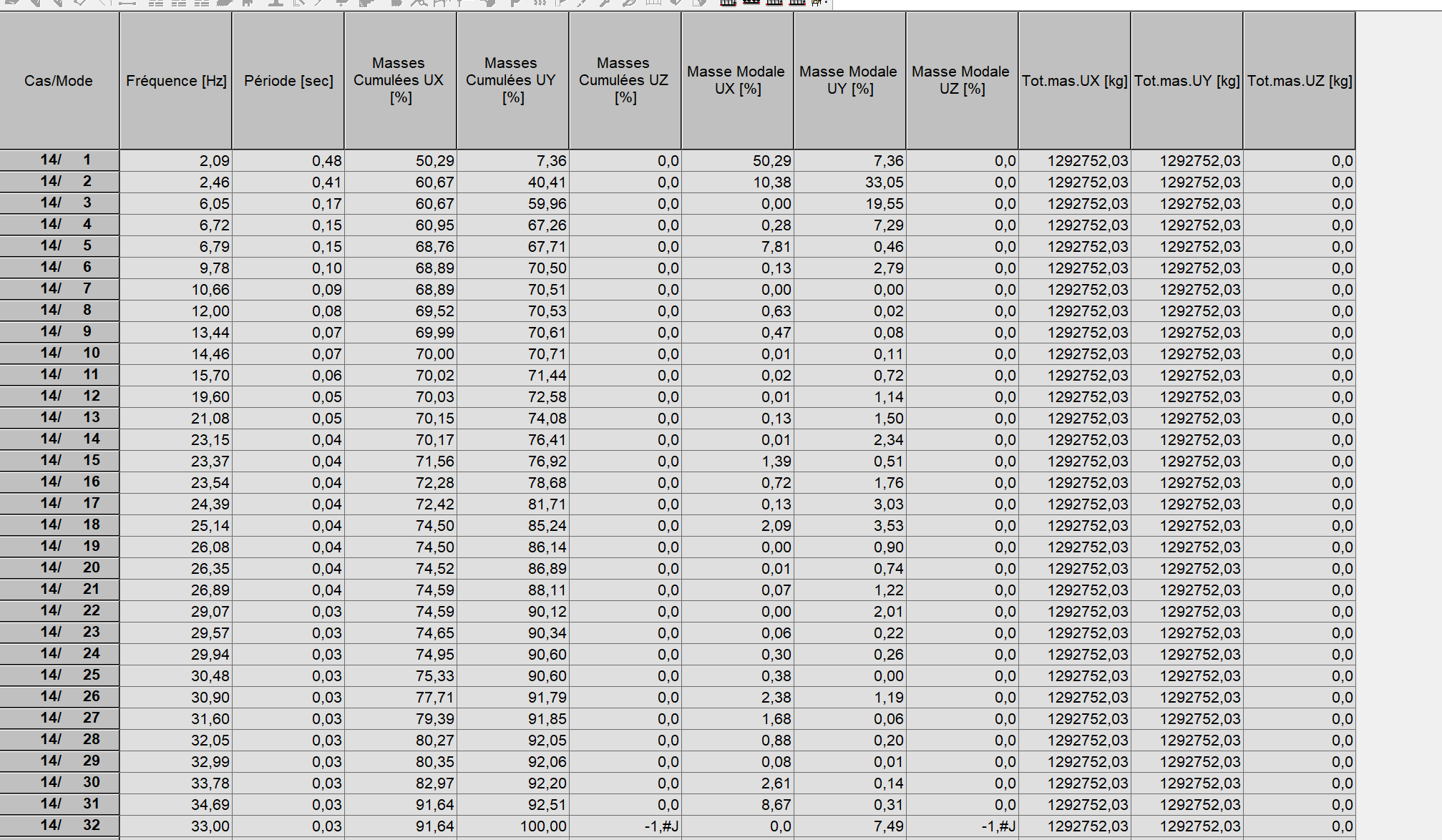1442x840 pixels.
Task: Click cumulative UX value 82,97 in mode 30
Action: [401, 783]
